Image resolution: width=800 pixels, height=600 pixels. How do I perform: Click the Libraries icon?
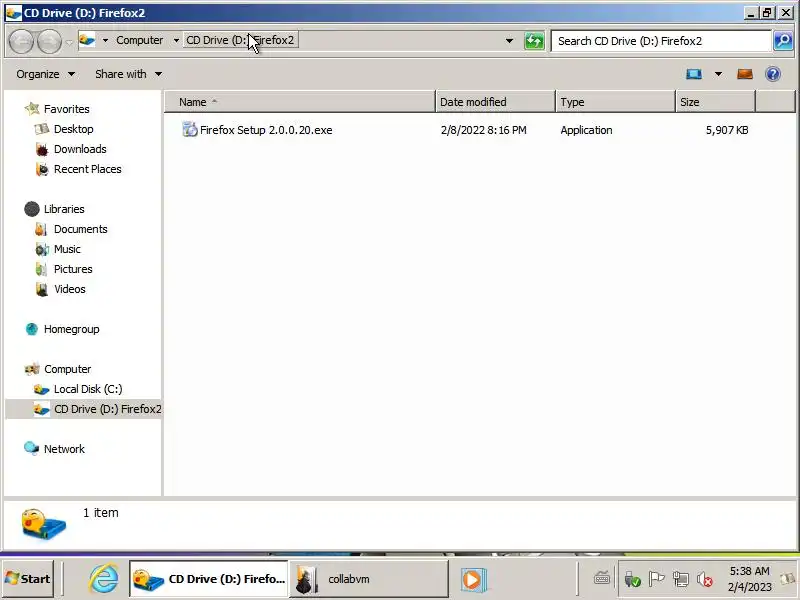tap(32, 209)
